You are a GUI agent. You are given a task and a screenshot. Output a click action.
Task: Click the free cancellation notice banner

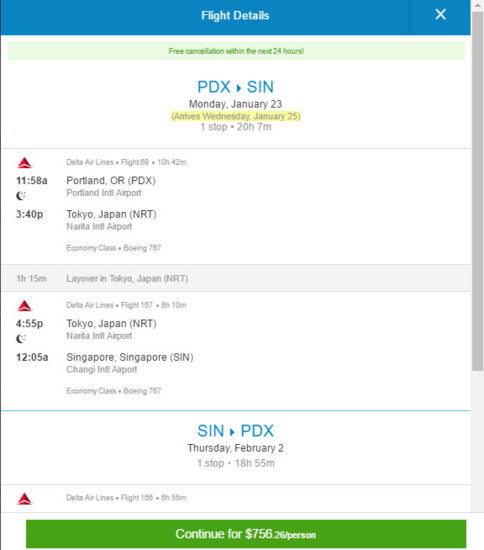tap(236, 51)
